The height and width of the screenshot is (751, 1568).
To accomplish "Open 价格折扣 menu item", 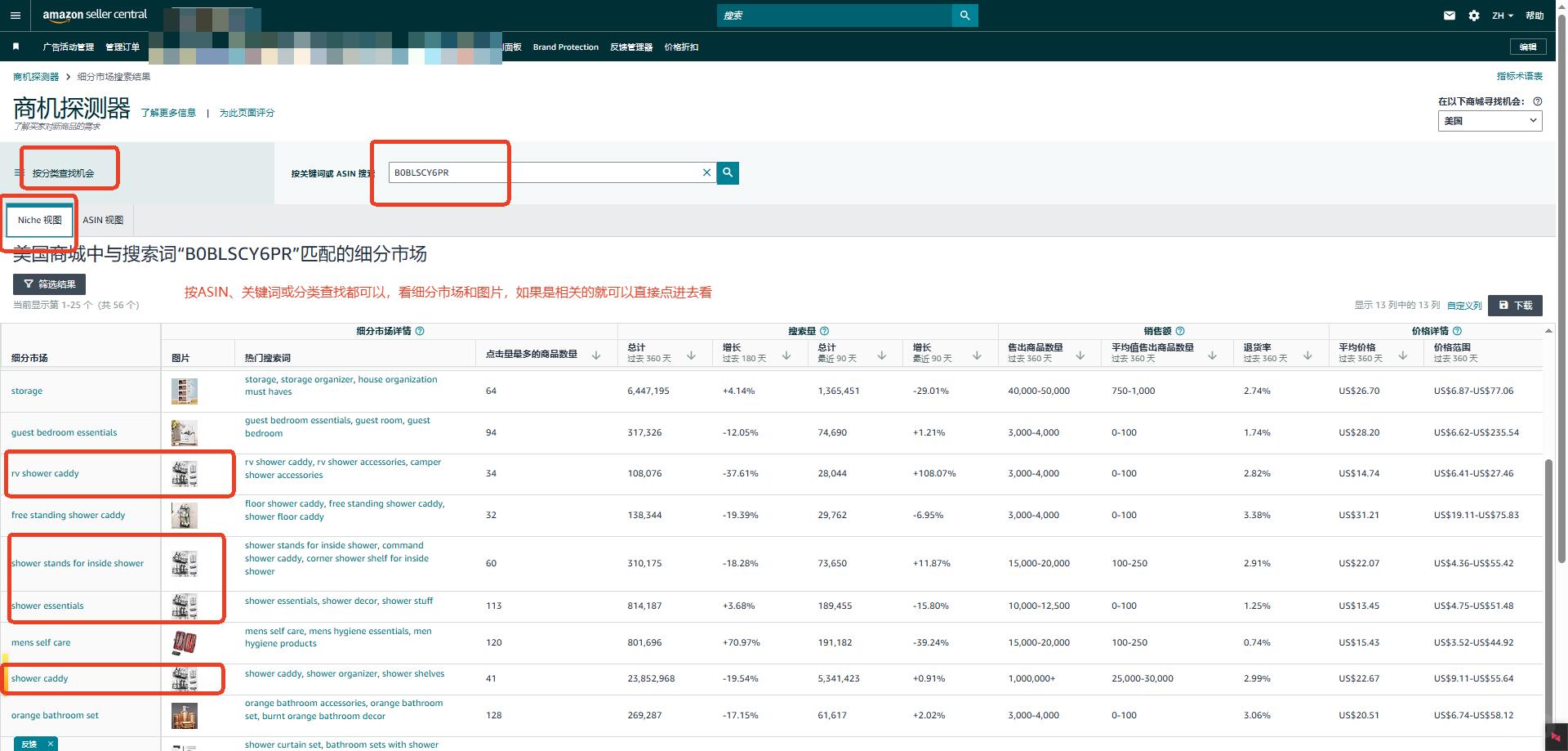I will (x=681, y=47).
